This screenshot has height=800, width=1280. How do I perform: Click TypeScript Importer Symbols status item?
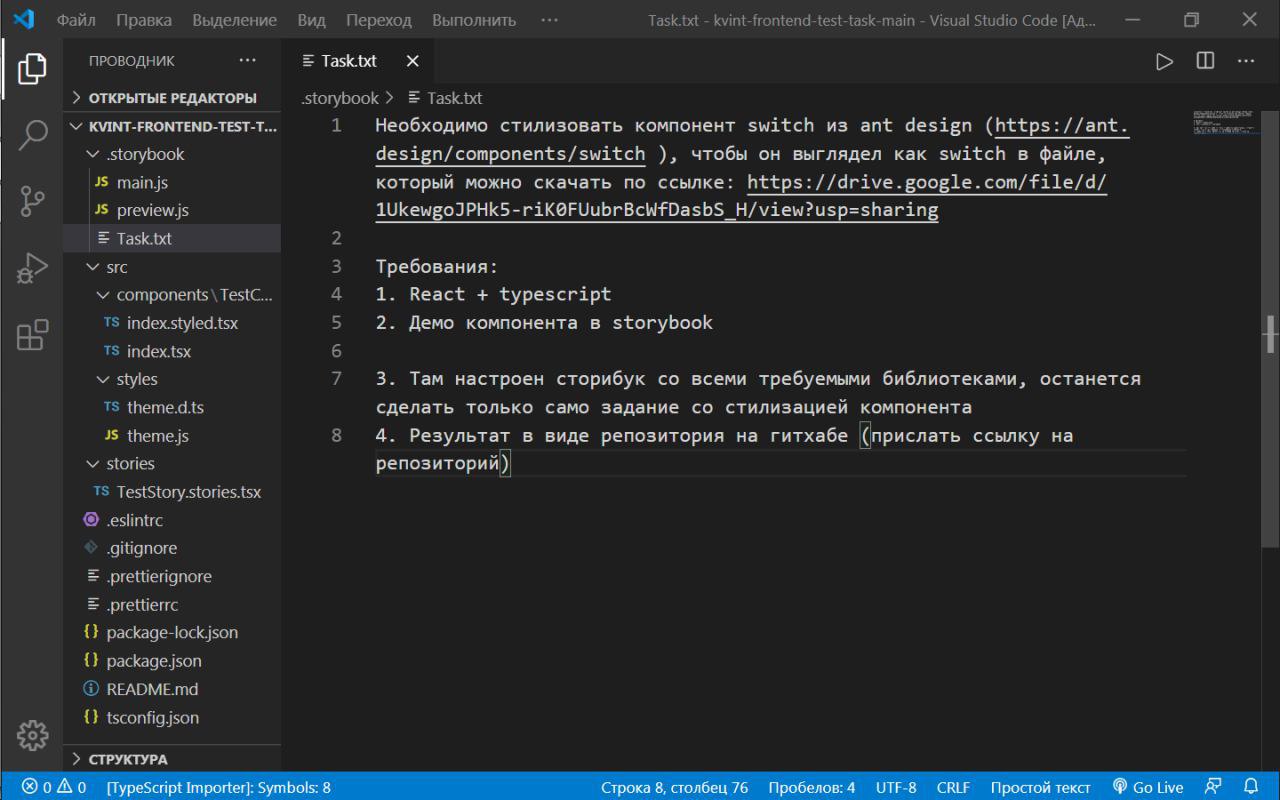point(218,787)
